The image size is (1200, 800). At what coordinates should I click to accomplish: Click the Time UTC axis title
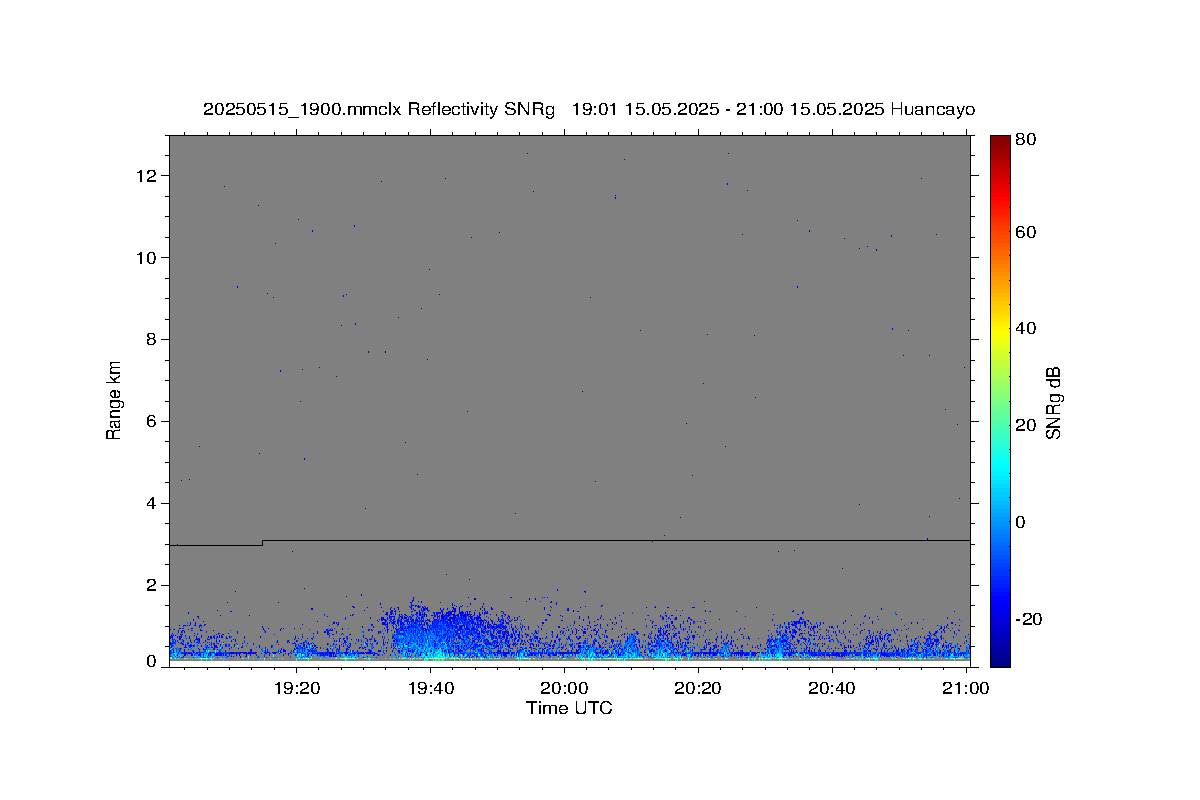coord(569,708)
